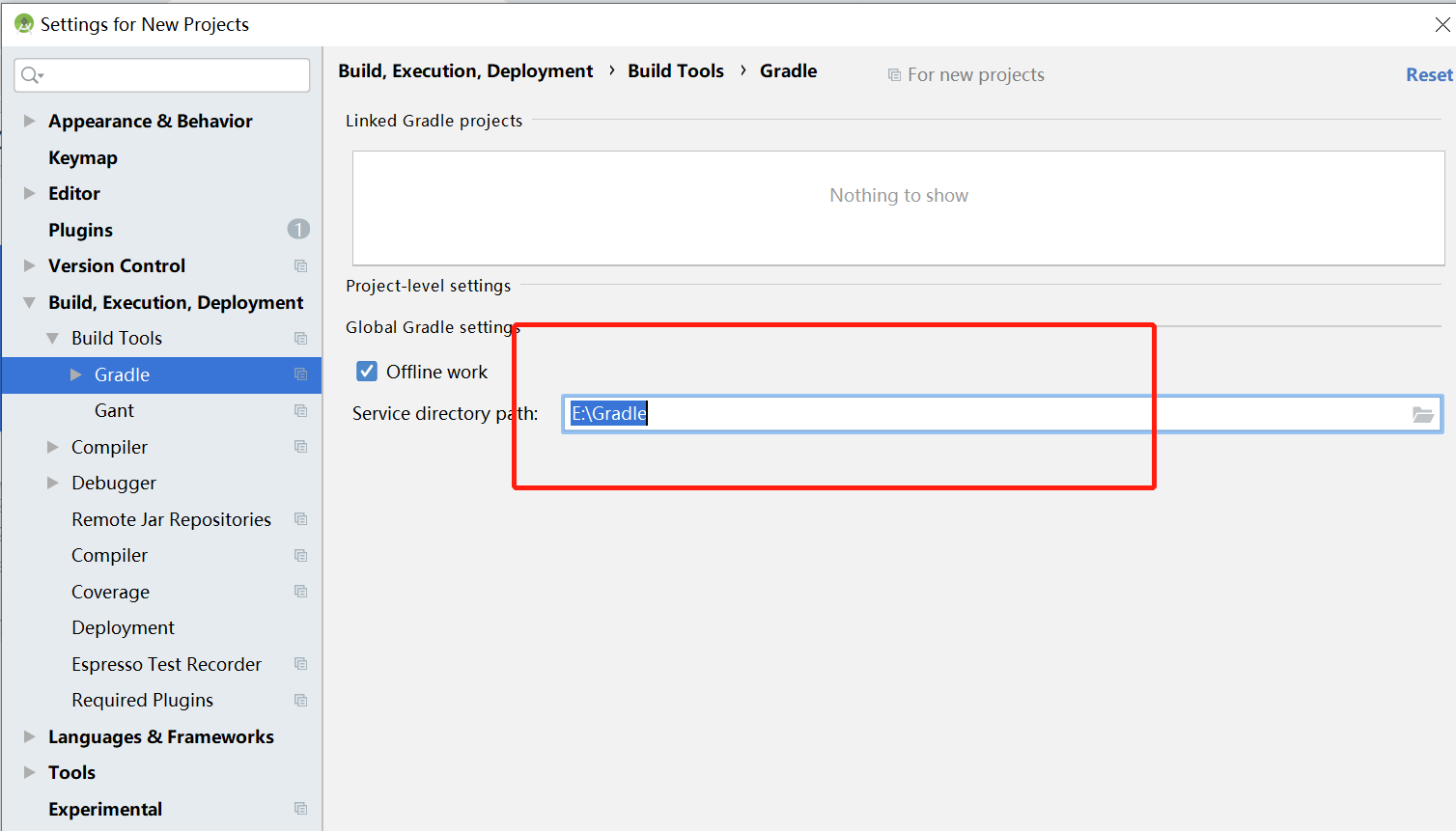Click the Reset link
The width and height of the screenshot is (1456, 831).
(1429, 73)
